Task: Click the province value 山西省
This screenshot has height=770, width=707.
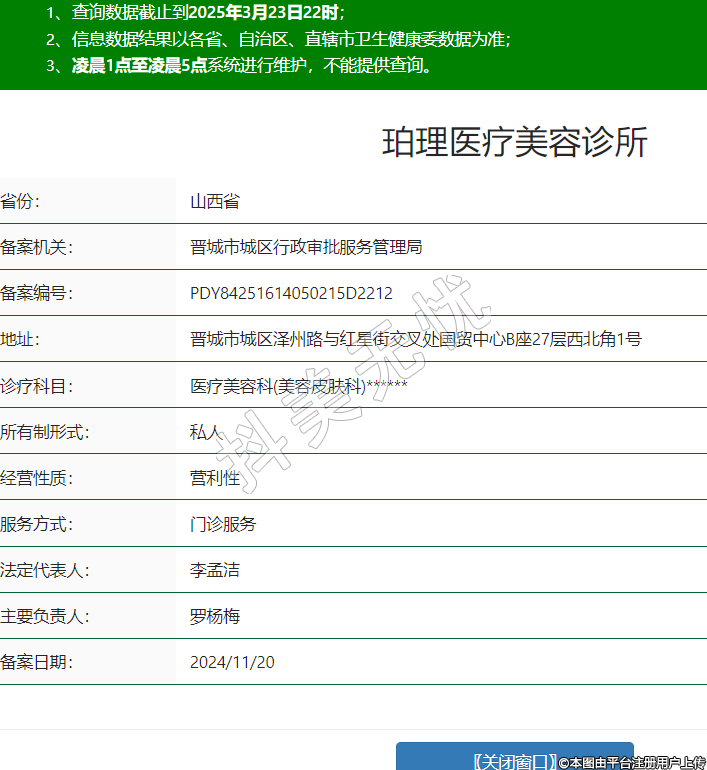Action: [x=215, y=201]
